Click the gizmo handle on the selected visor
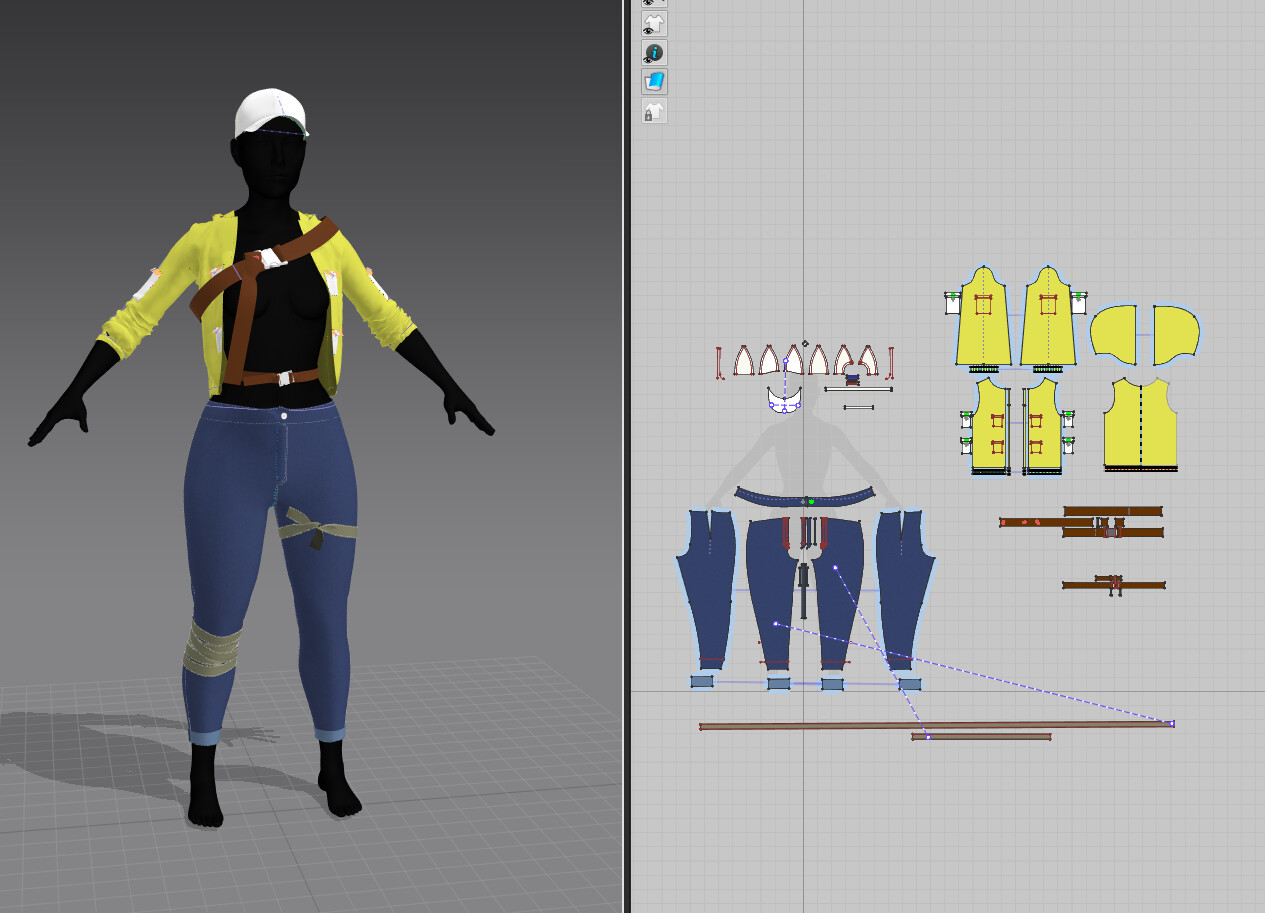 point(798,406)
